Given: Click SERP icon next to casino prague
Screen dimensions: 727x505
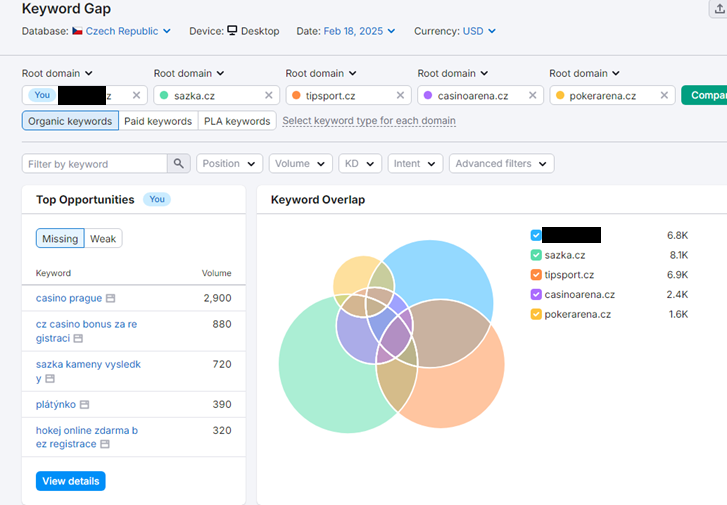Looking at the screenshot, I should point(110,298).
